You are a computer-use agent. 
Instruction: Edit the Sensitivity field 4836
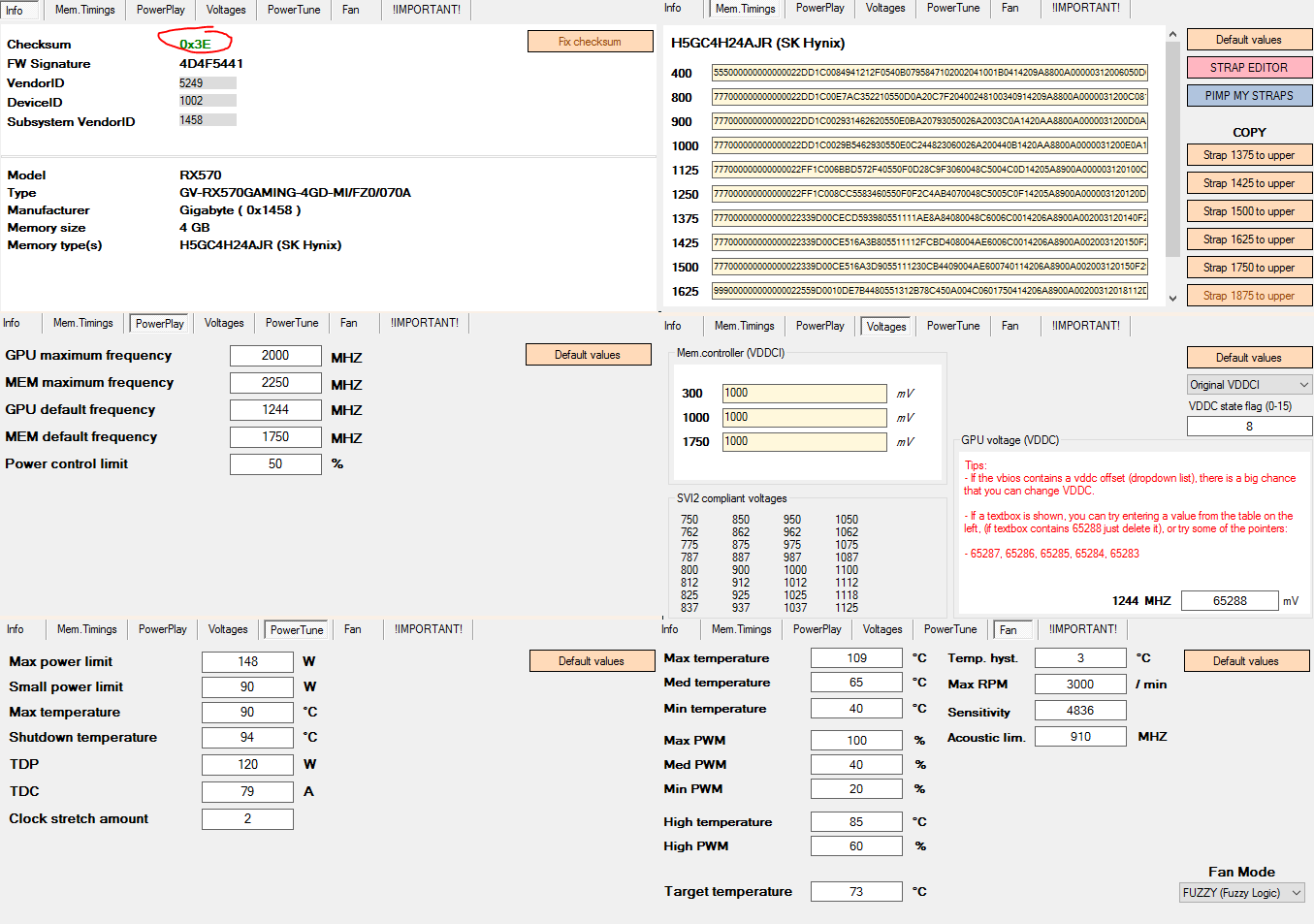tap(1080, 711)
